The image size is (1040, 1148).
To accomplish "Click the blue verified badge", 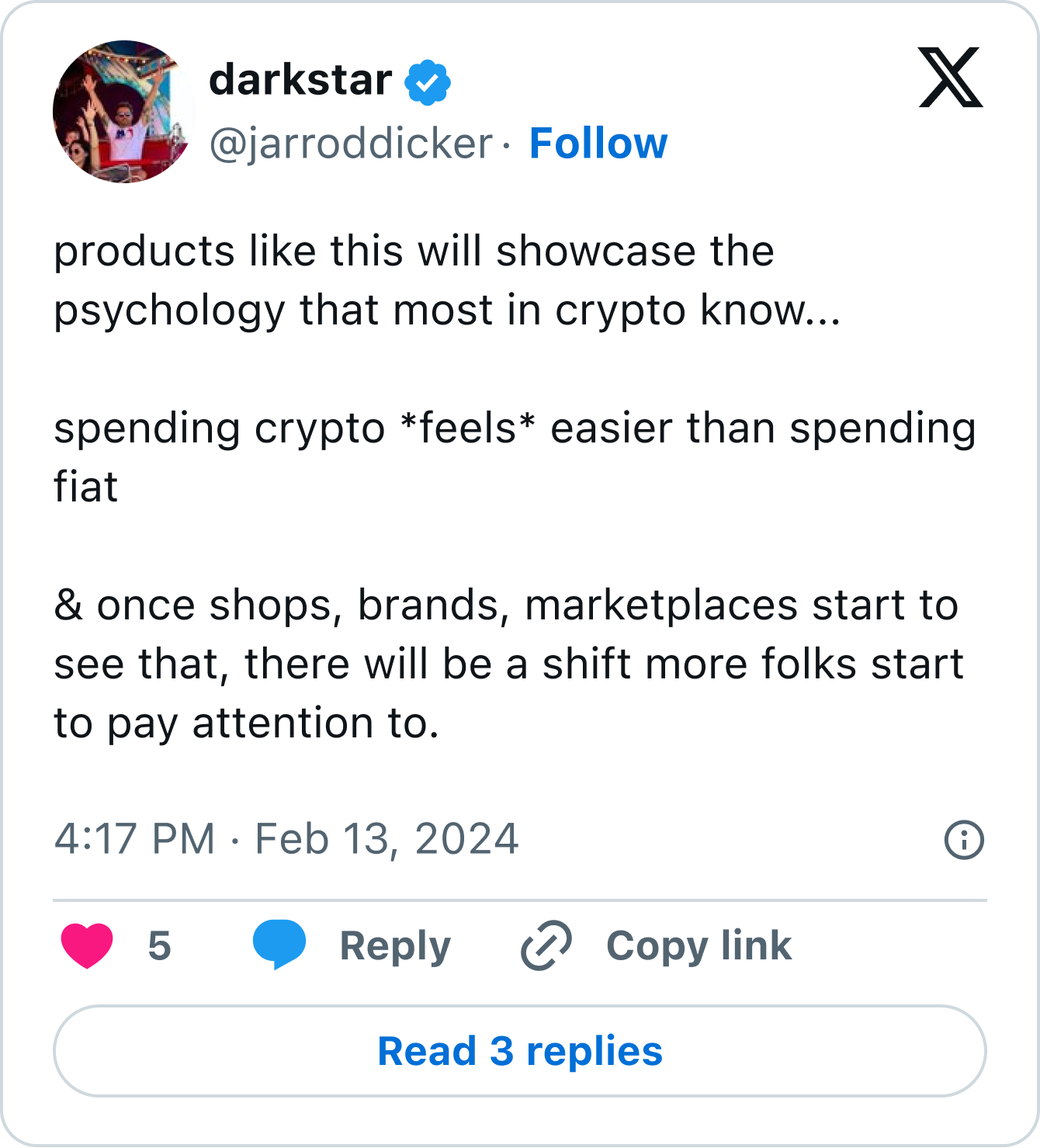I will (x=428, y=82).
